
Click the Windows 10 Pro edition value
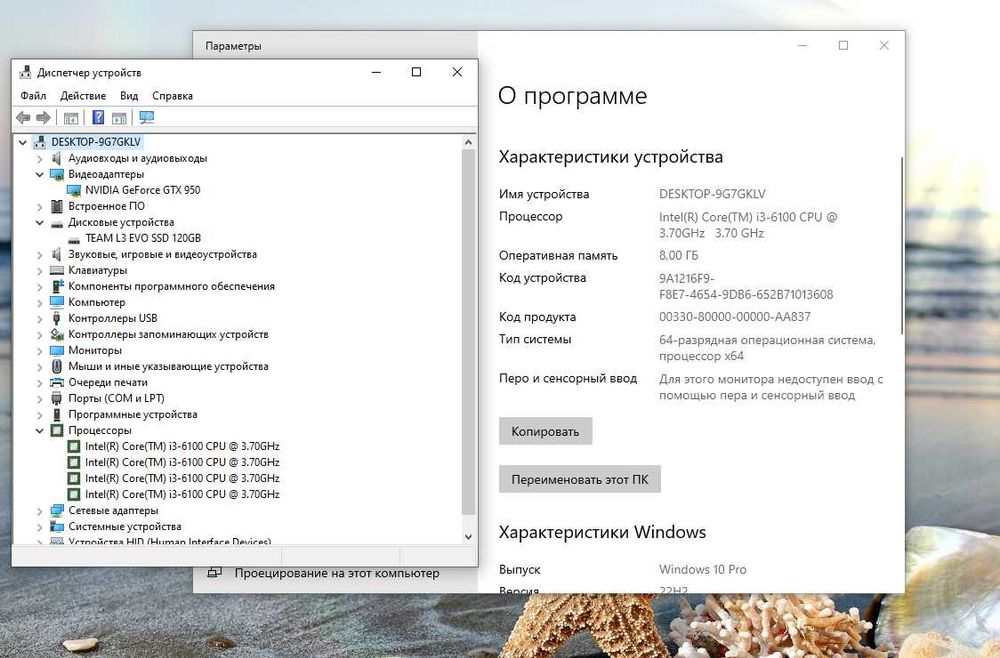point(703,569)
